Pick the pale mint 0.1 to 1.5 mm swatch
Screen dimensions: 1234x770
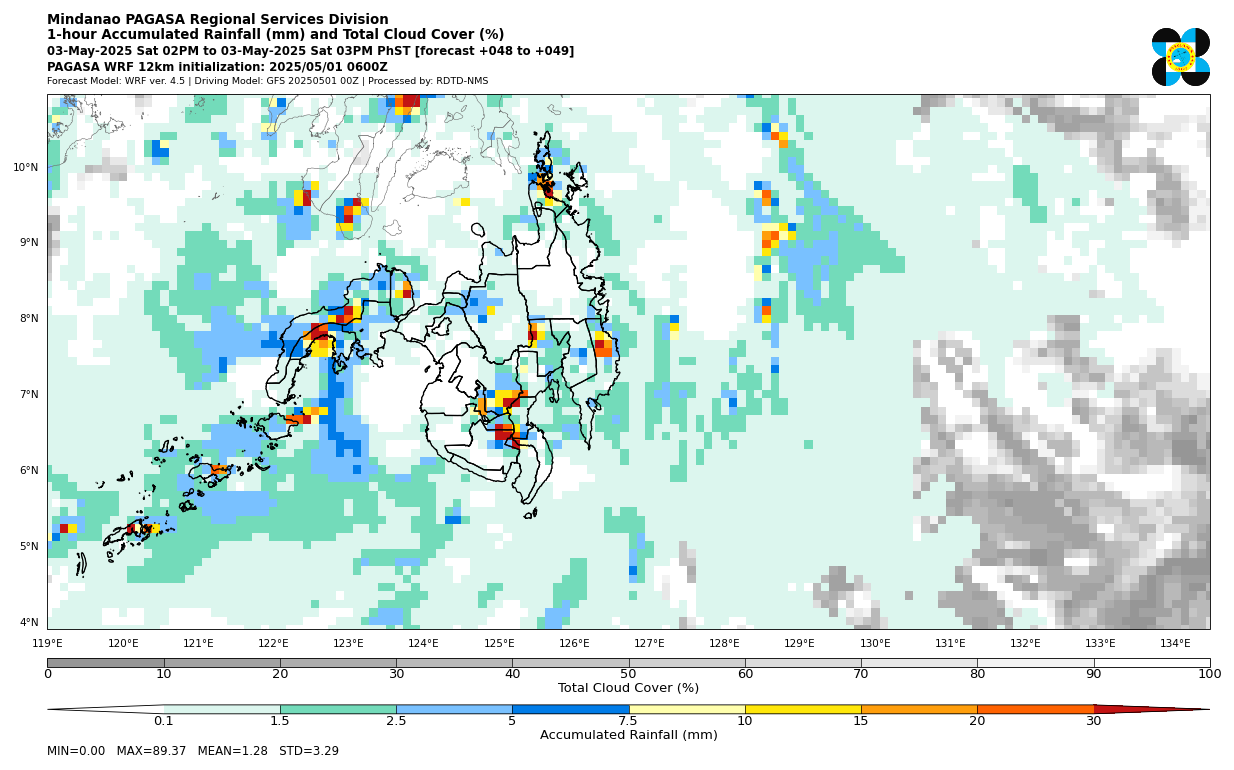(222, 709)
